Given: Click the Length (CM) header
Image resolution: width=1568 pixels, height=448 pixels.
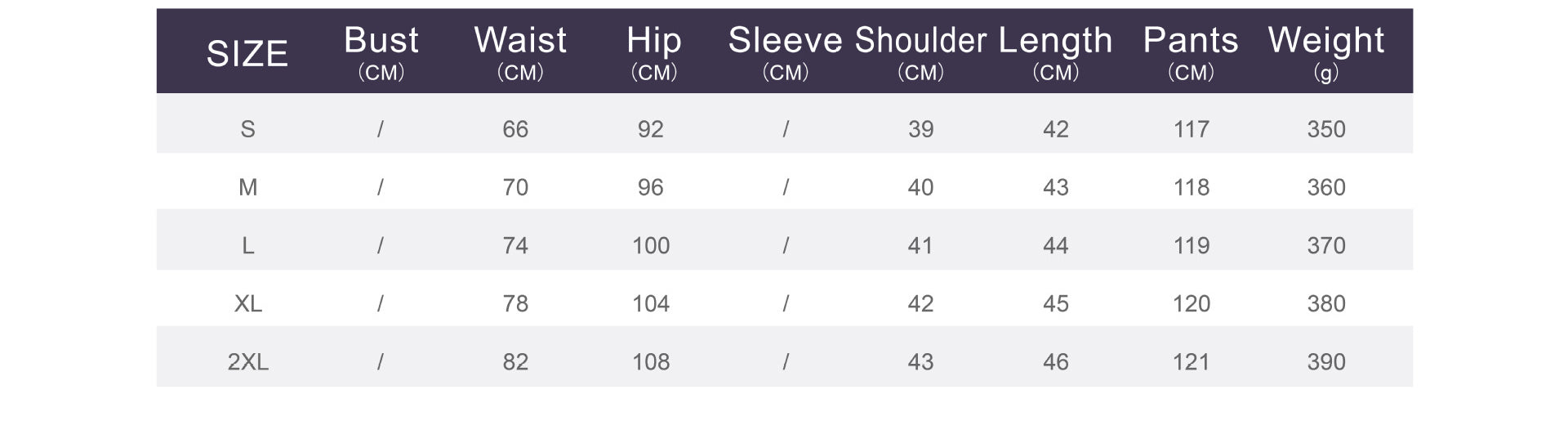Looking at the screenshot, I should [1056, 53].
